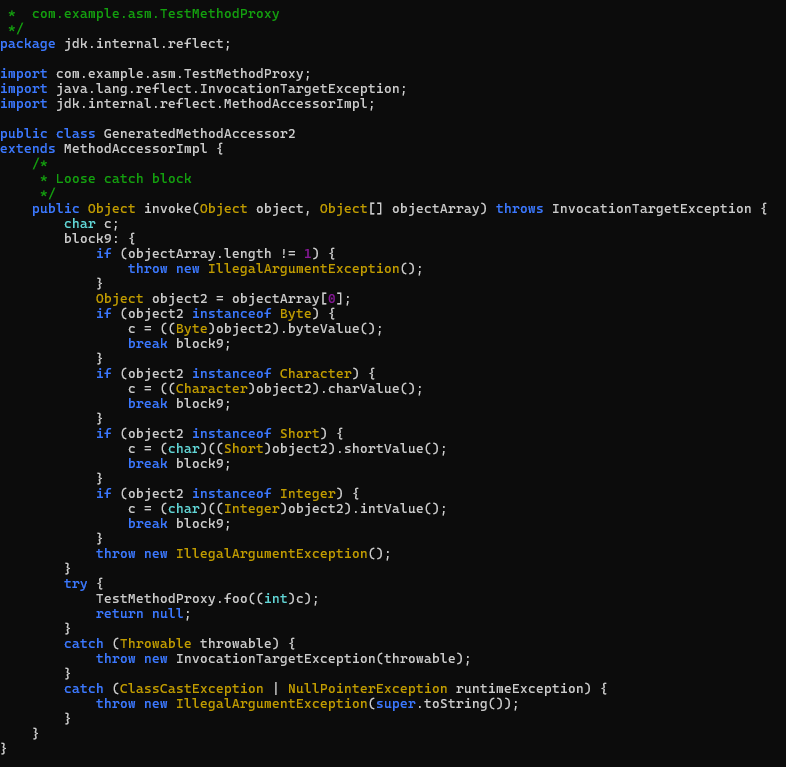
Task: Click the 'Loose catch block' comment
Action: pos(123,179)
